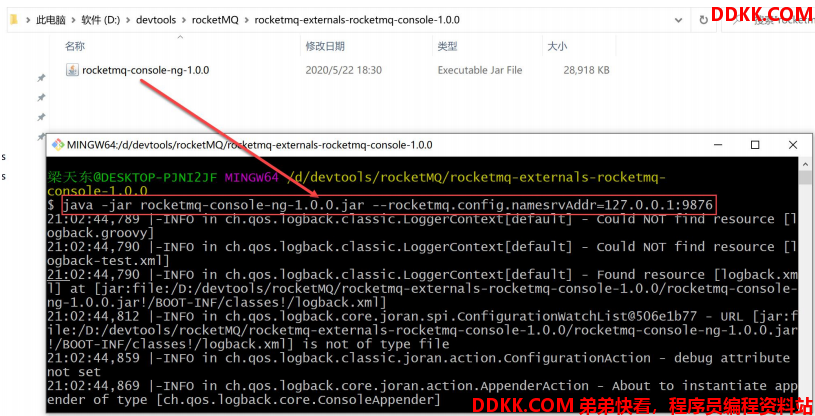
Task: Click the jar file icon for rocketmq-console-ng-1.0.0
Action: (x=72, y=70)
